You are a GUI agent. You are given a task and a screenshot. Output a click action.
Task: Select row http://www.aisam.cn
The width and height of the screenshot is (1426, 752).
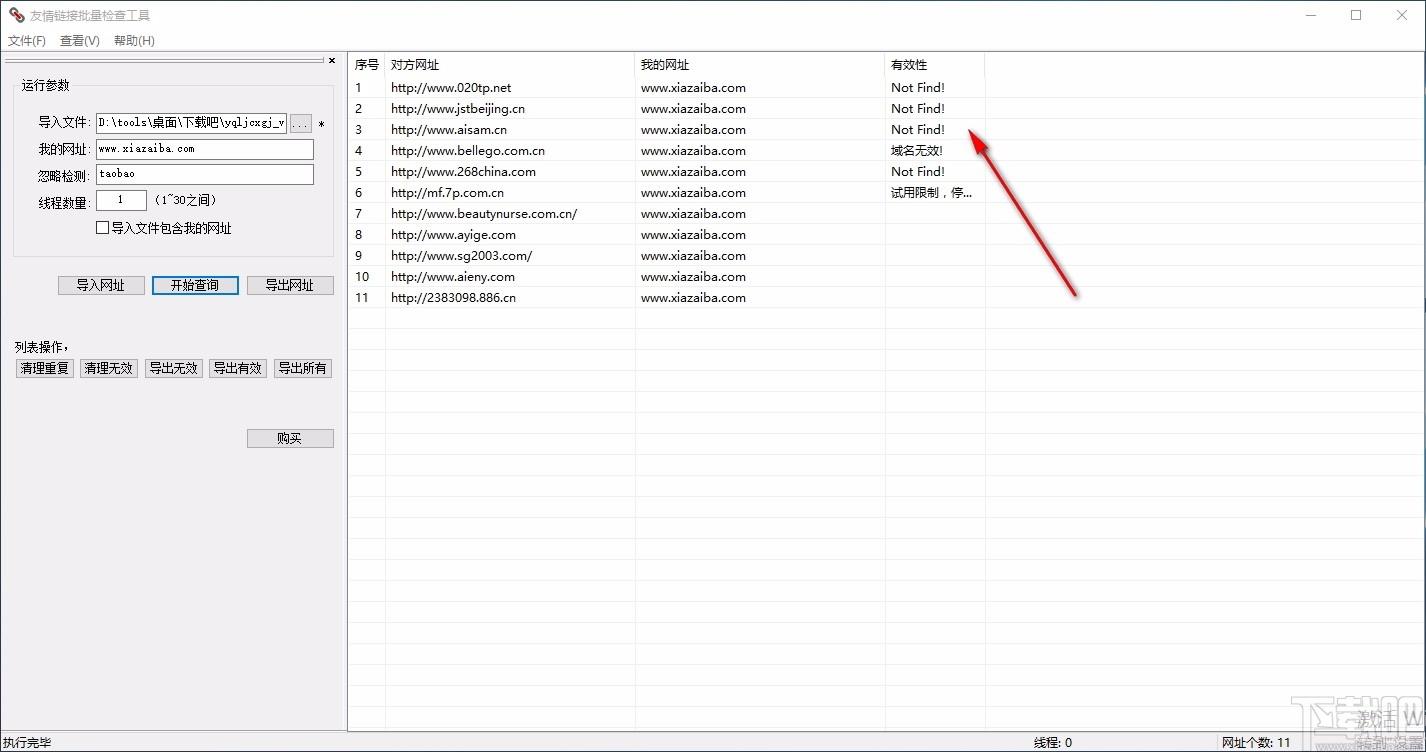[667, 130]
